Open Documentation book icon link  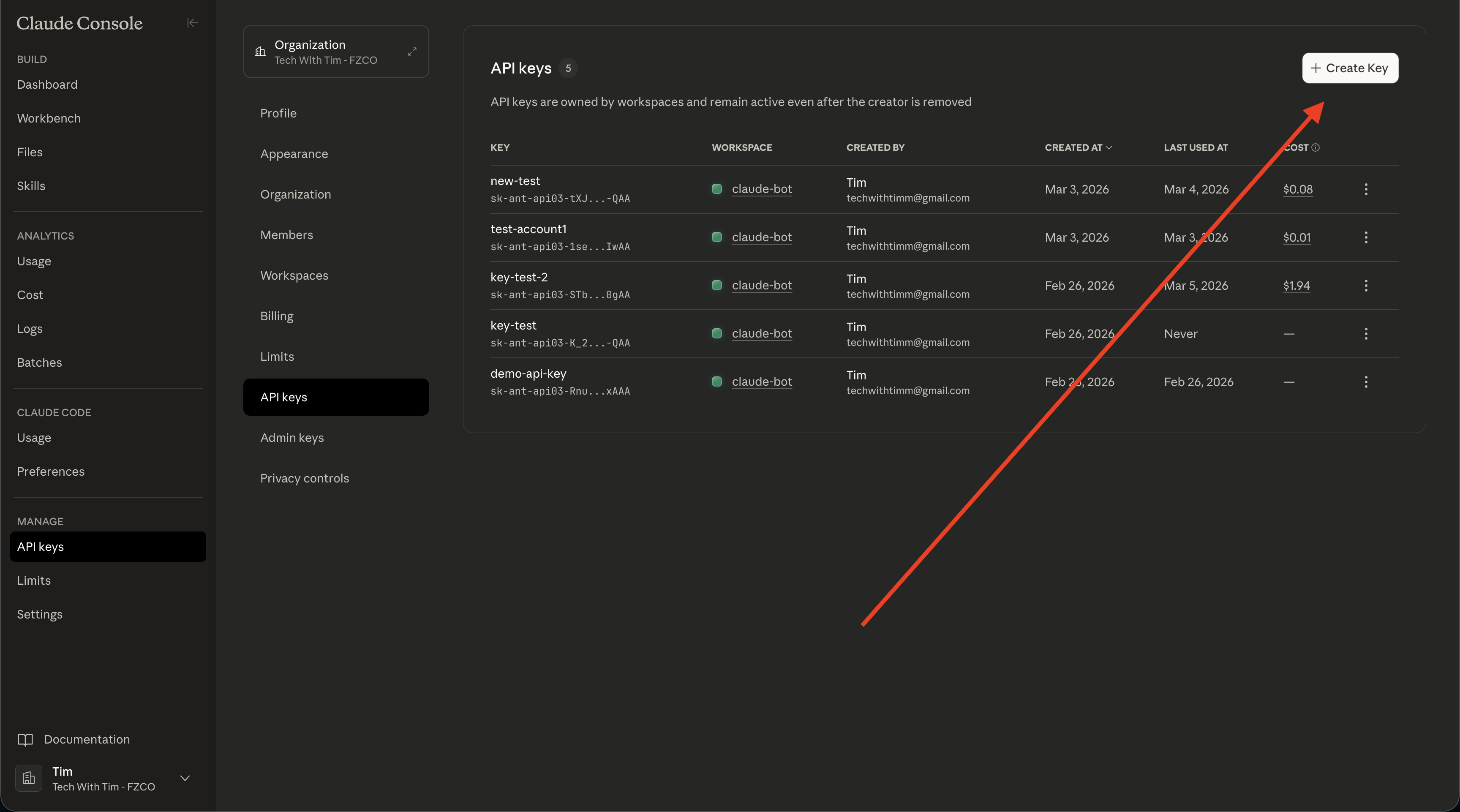click(25, 739)
